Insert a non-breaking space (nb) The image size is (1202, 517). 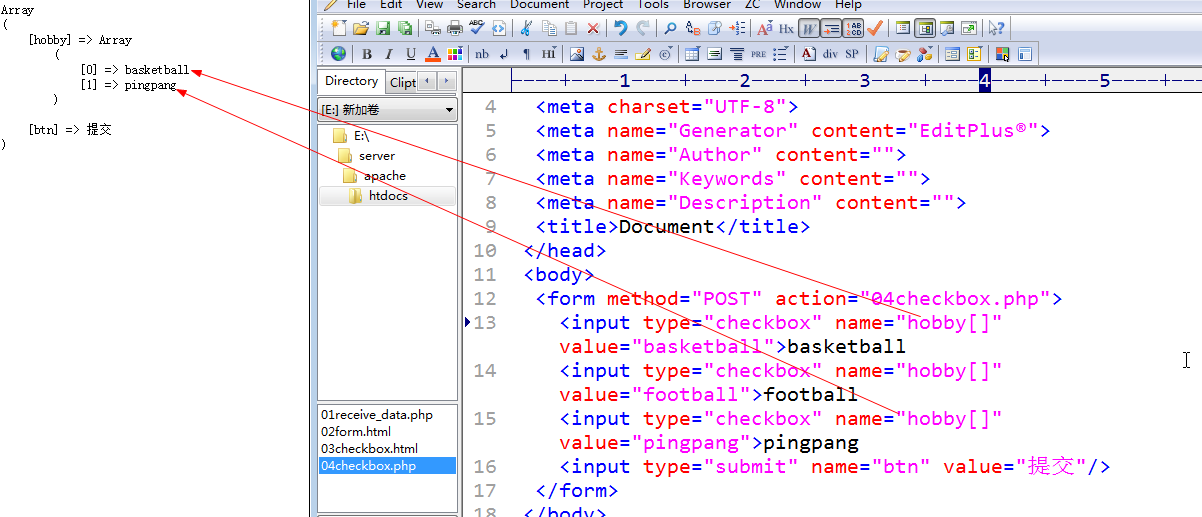pos(481,54)
